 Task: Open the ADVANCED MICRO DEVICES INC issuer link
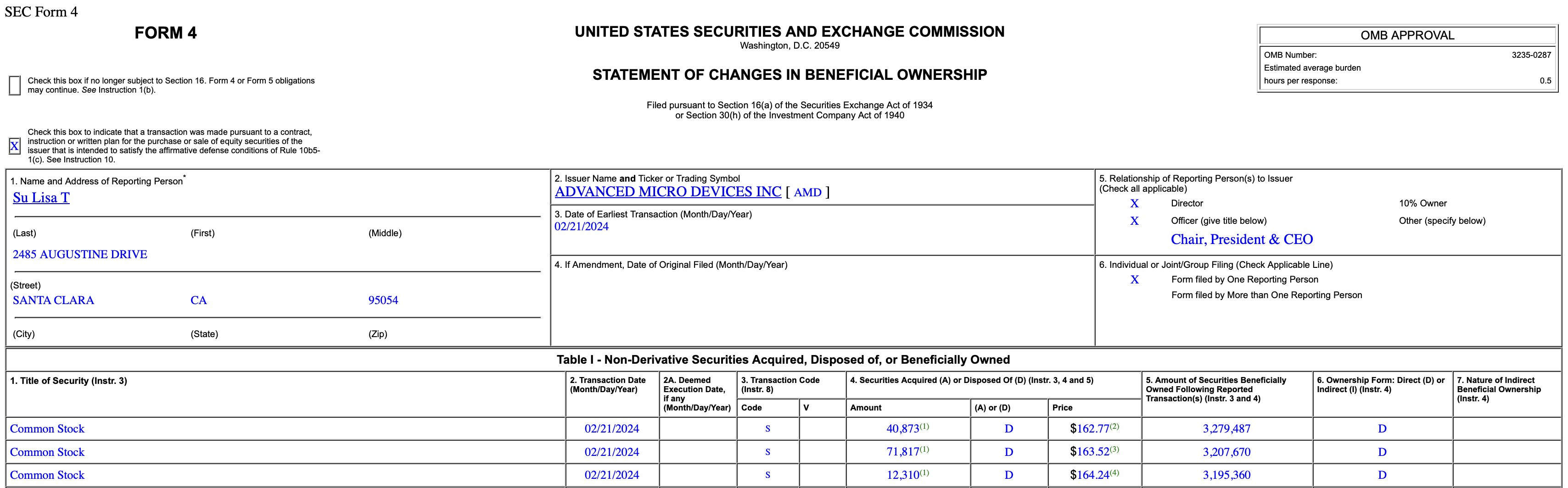coord(668,192)
